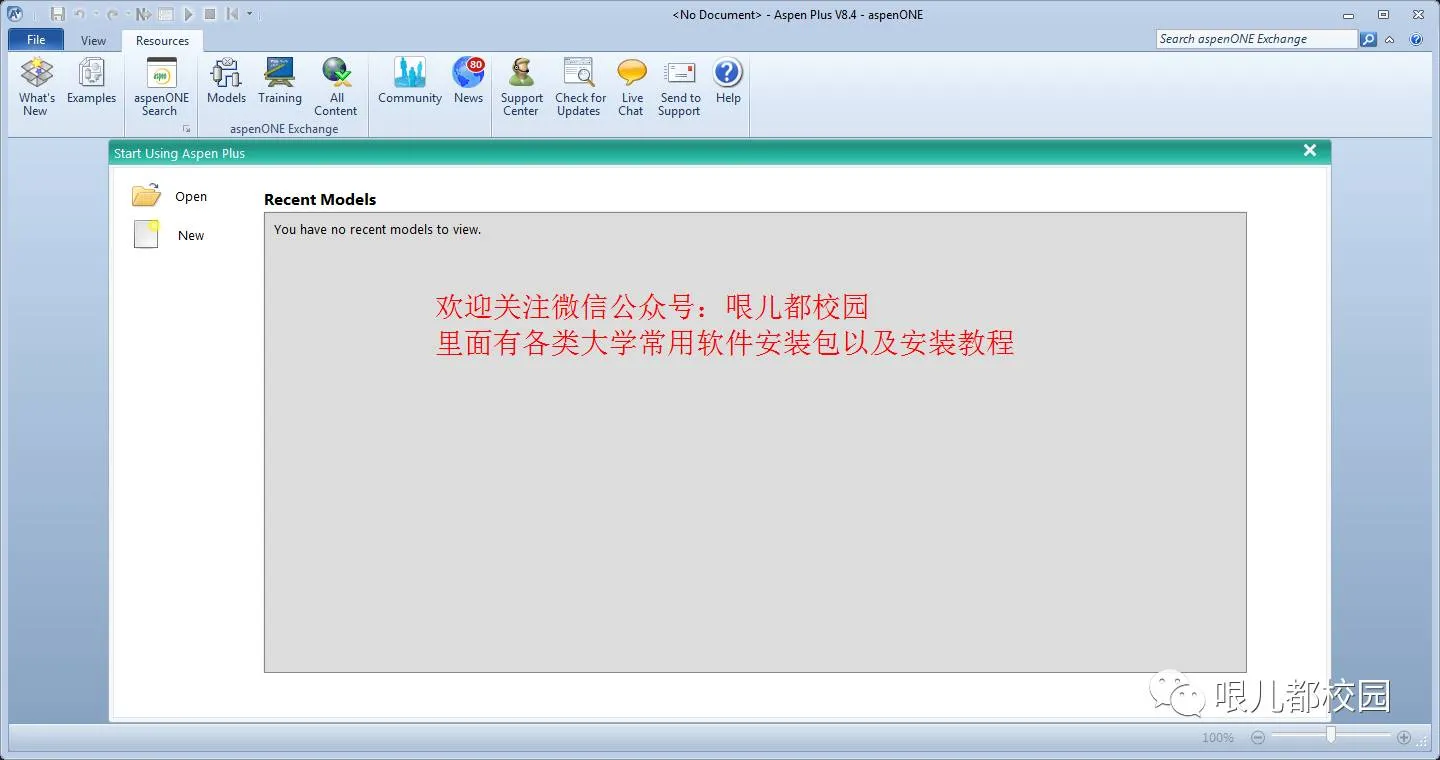Click the folder icon next to Open

coord(146,195)
